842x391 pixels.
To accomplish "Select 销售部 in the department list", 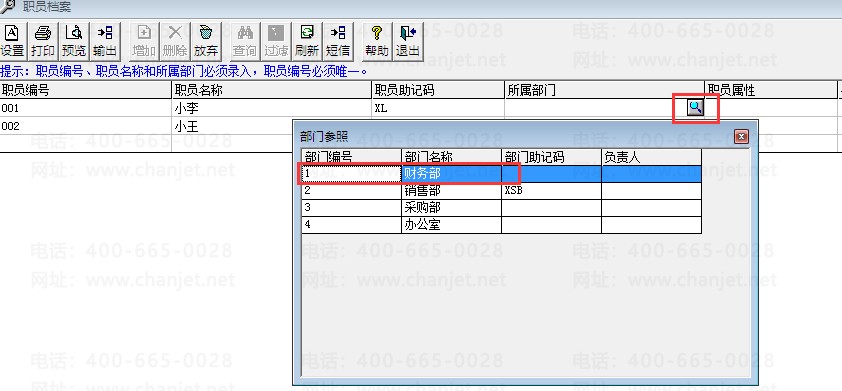I will pyautogui.click(x=451, y=191).
